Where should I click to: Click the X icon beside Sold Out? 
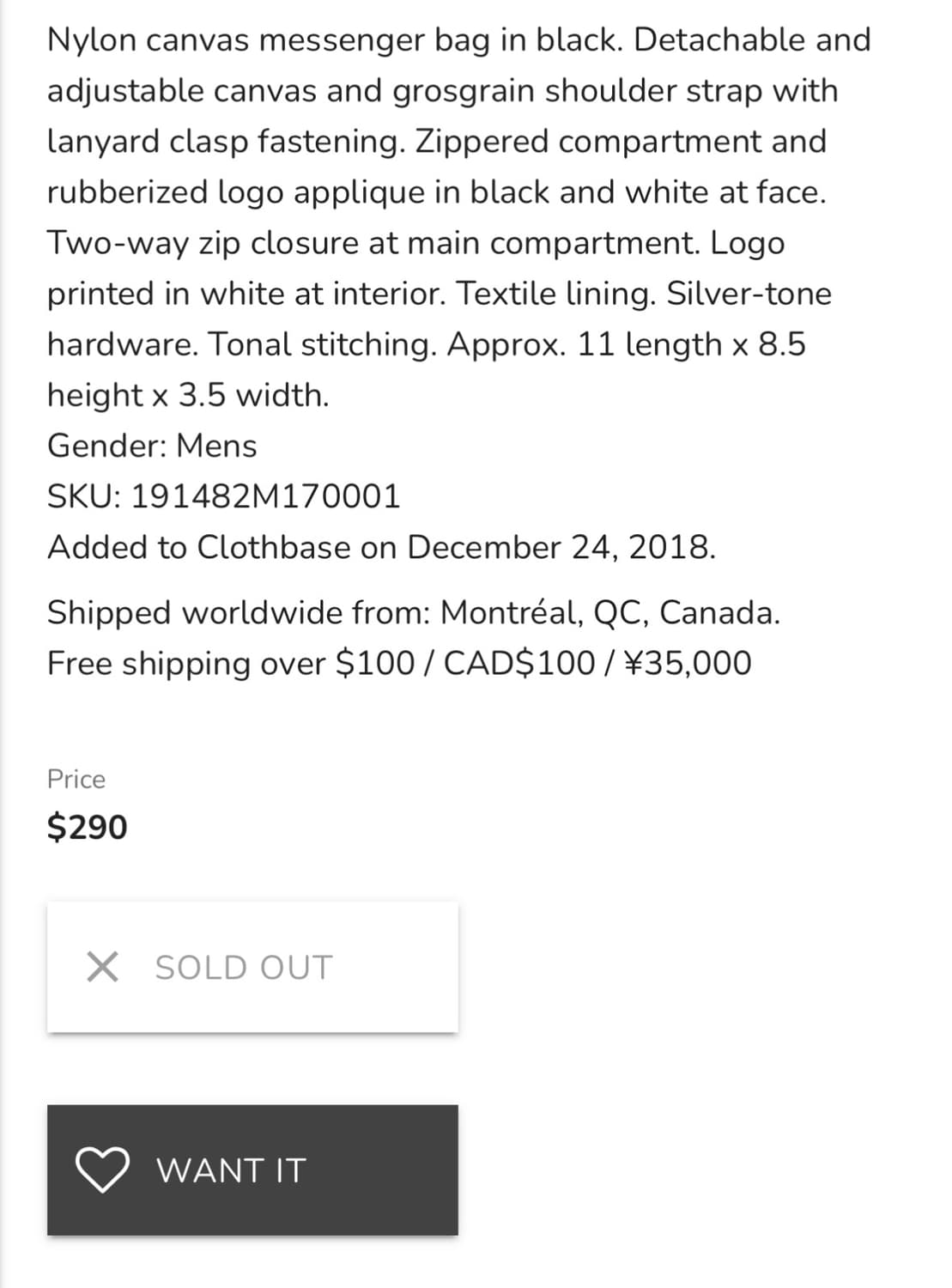tap(102, 967)
